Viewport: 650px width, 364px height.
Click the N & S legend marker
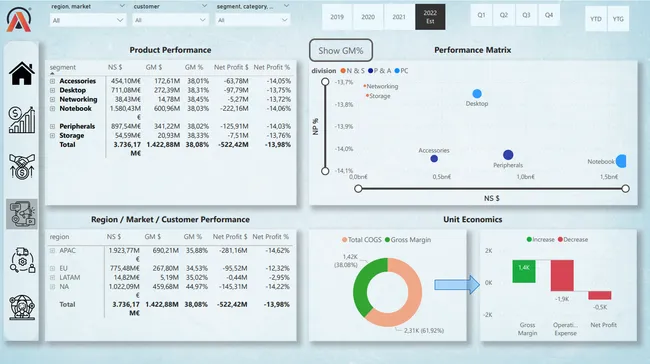(x=343, y=71)
